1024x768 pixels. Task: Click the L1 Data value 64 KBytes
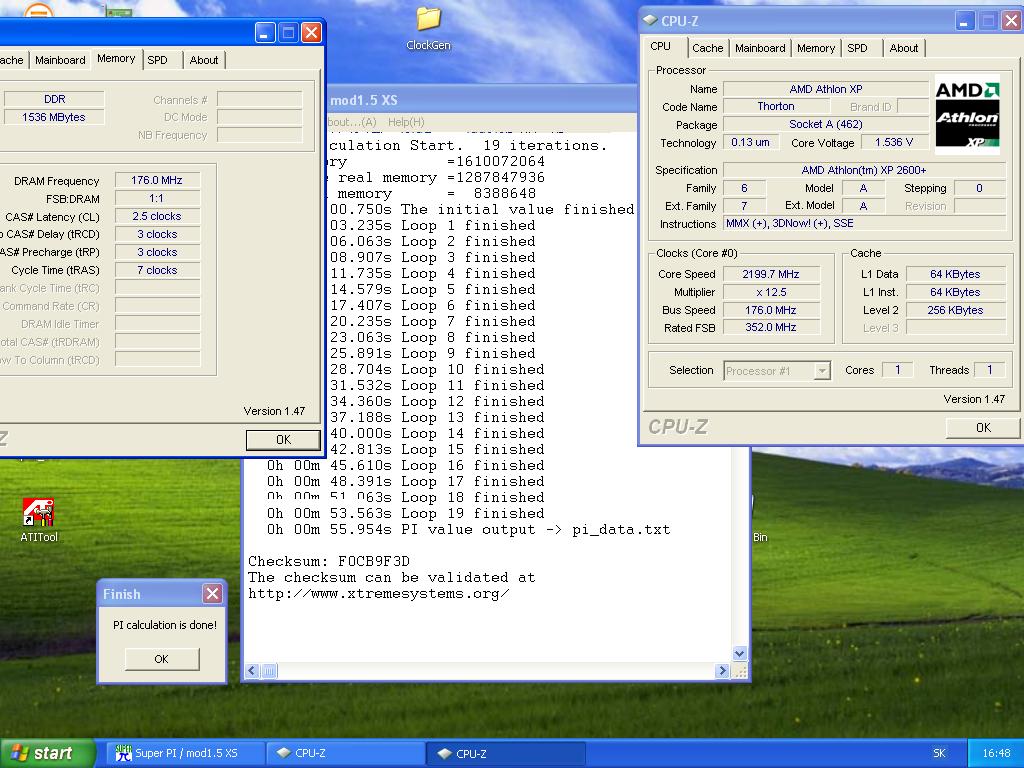955,274
